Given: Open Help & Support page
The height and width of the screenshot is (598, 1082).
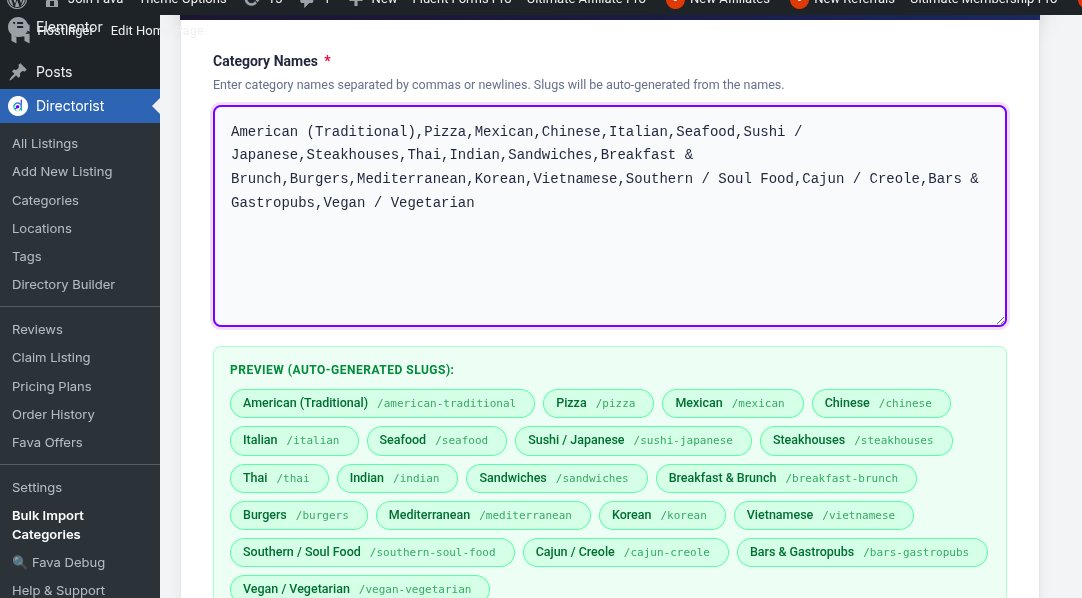Looking at the screenshot, I should click(x=59, y=590).
